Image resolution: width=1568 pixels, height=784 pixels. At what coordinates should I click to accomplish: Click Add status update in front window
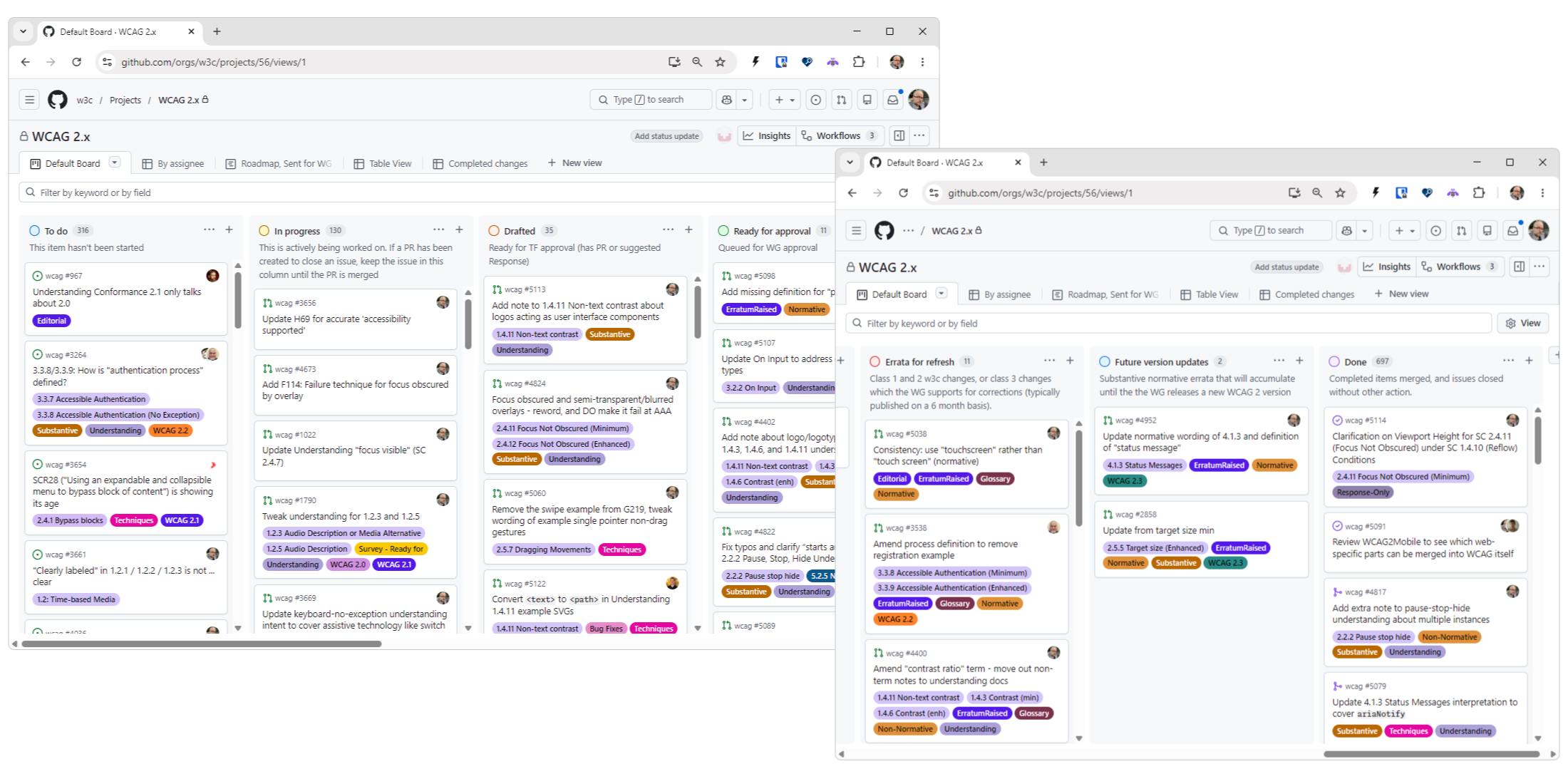point(1286,267)
